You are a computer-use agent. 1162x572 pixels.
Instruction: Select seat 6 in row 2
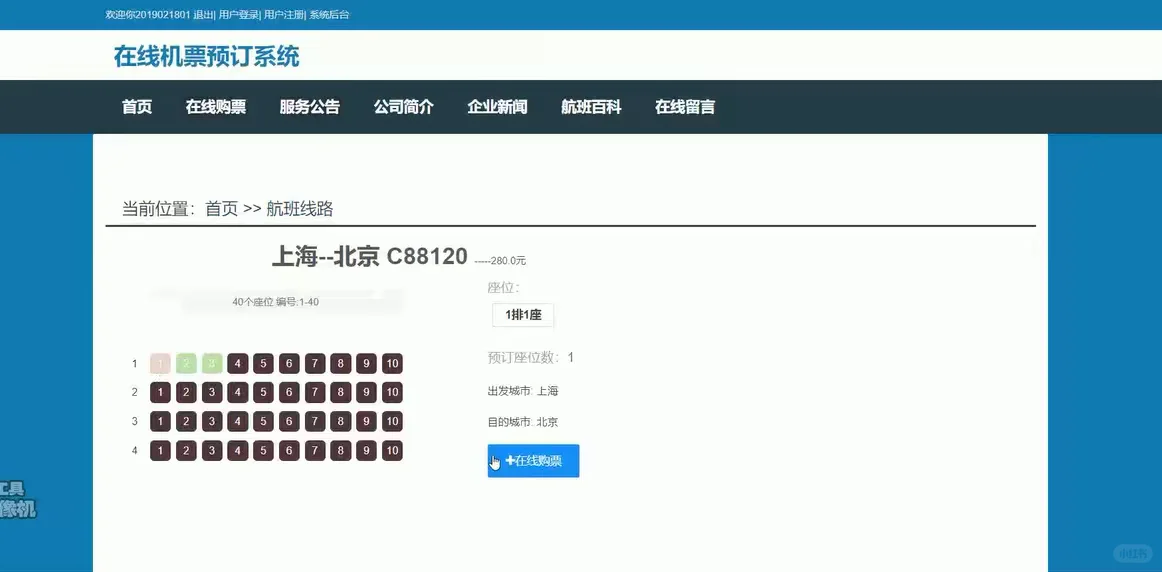pos(289,392)
